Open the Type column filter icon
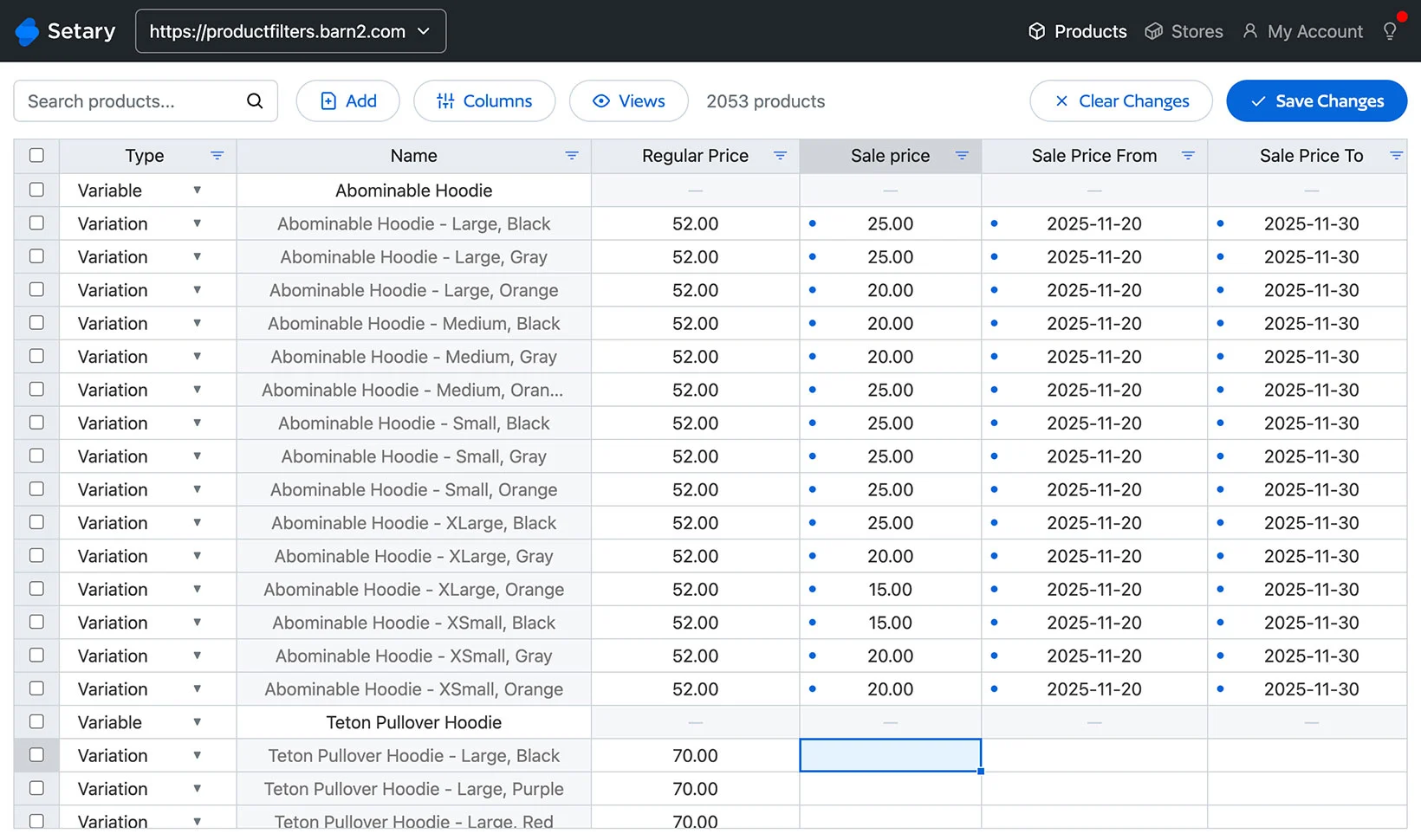This screenshot has height=840, width=1421. tap(217, 156)
